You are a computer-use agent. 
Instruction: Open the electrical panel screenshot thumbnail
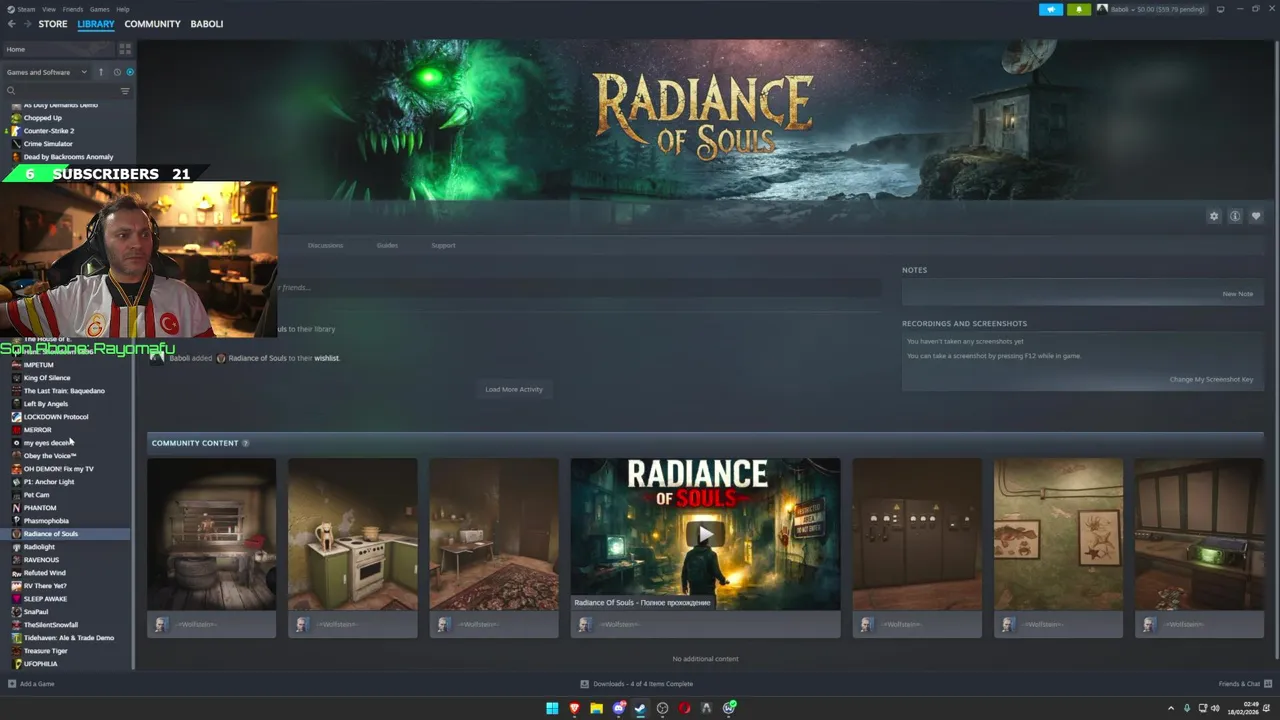coord(917,534)
